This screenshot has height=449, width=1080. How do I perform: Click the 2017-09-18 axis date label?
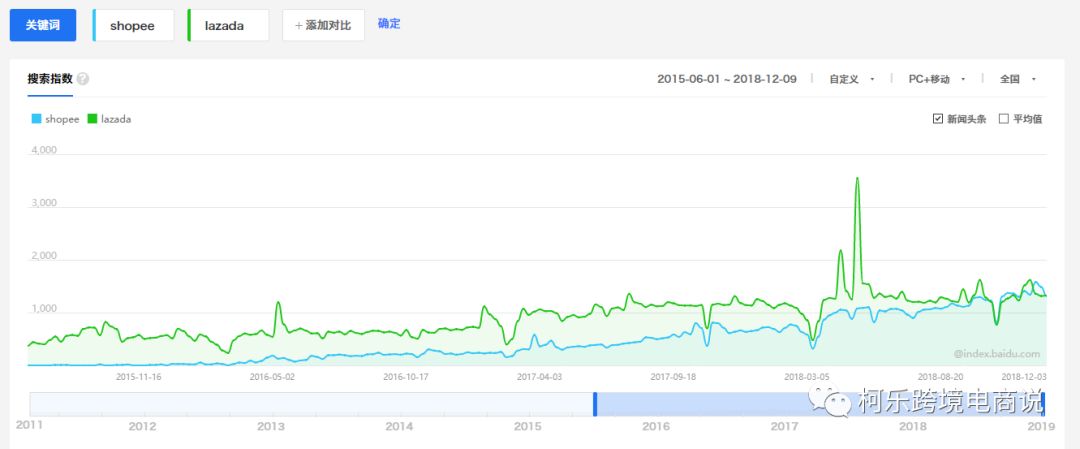pyautogui.click(x=673, y=377)
